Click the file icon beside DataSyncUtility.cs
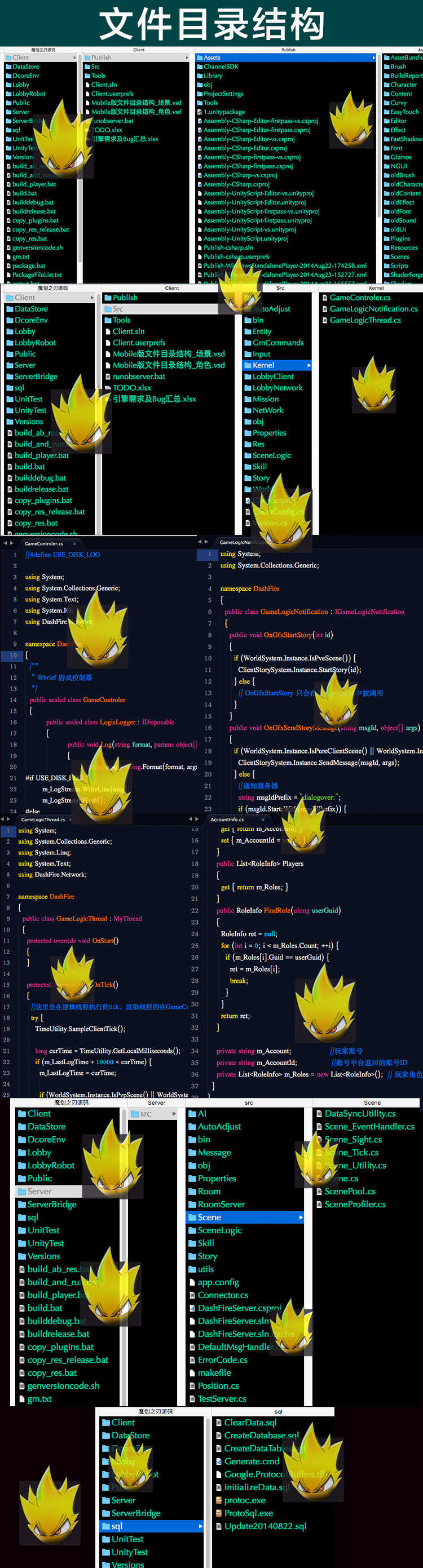The width and height of the screenshot is (423, 1568). (x=319, y=1114)
